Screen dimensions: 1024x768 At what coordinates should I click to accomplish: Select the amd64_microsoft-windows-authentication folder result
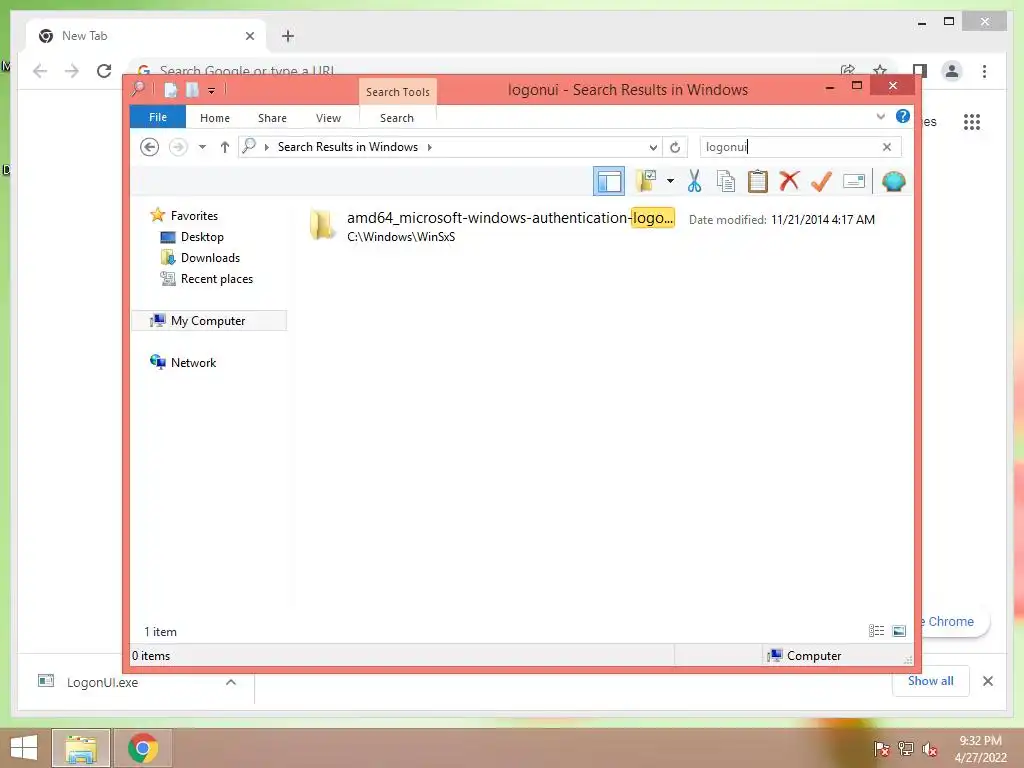click(x=511, y=218)
